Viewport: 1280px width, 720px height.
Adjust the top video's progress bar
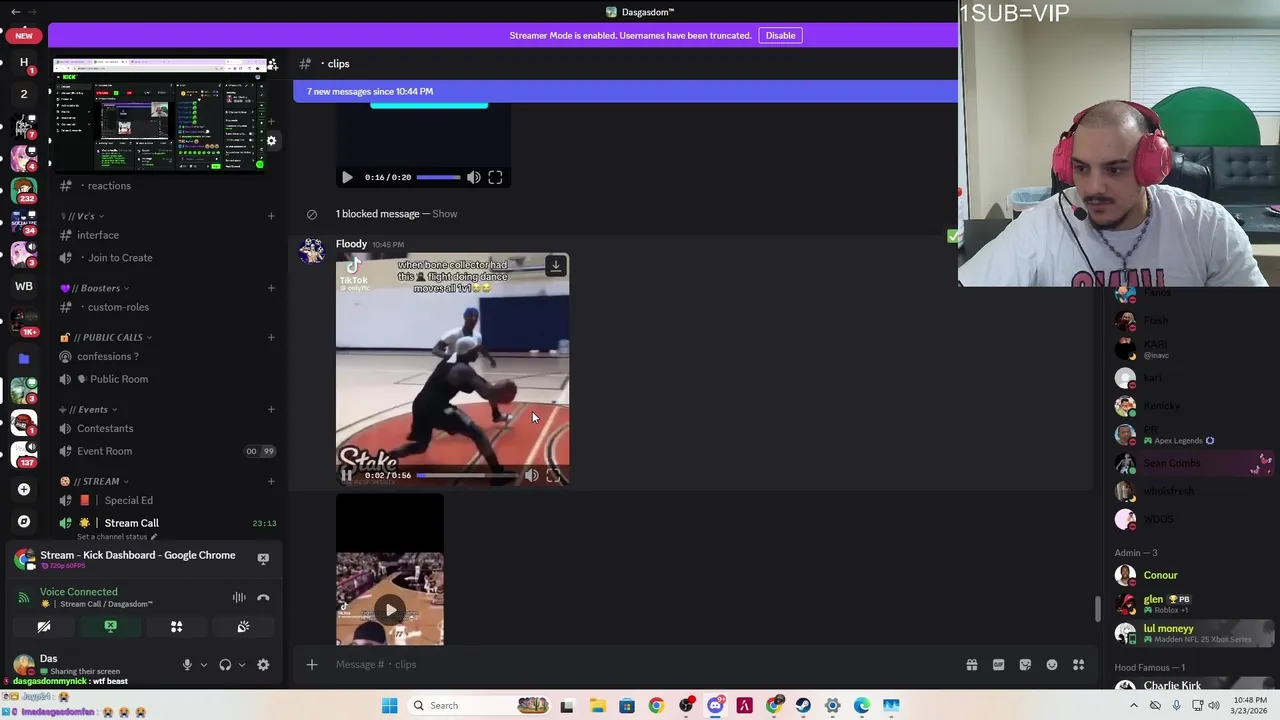coord(438,177)
